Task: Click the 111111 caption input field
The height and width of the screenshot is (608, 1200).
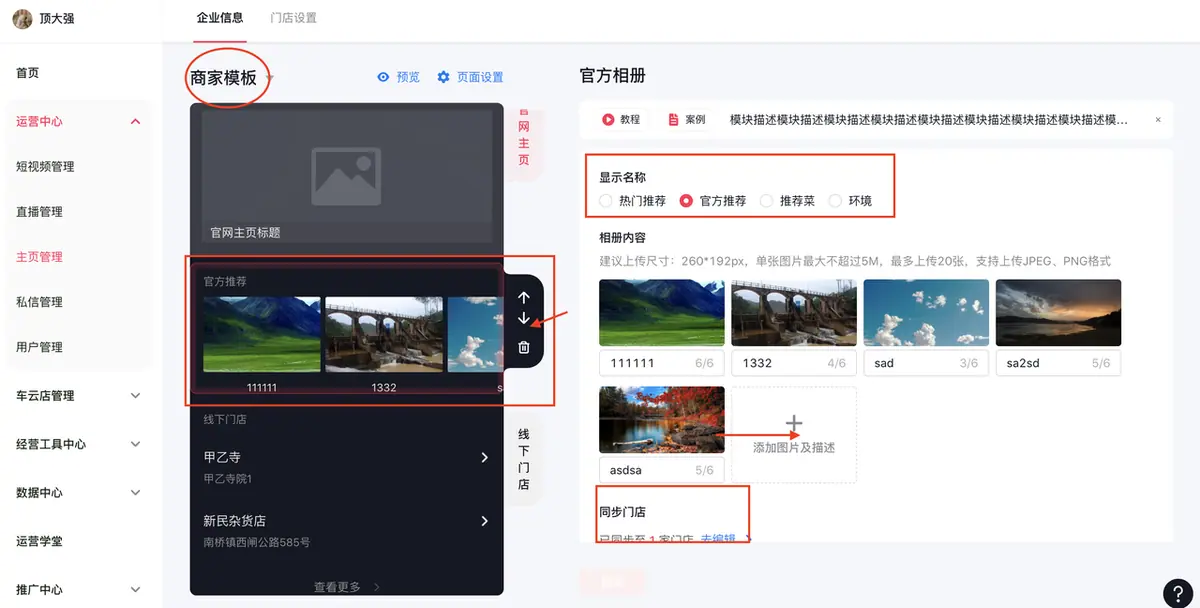Action: [x=662, y=363]
